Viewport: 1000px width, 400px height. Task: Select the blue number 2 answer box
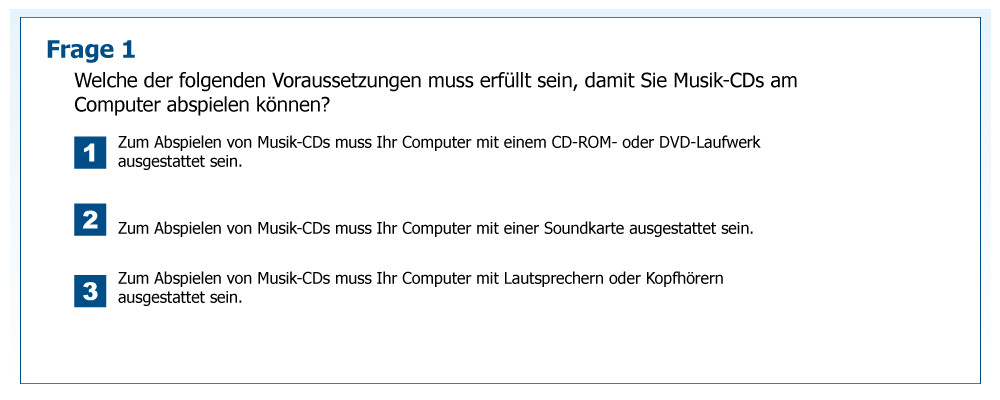(x=90, y=219)
